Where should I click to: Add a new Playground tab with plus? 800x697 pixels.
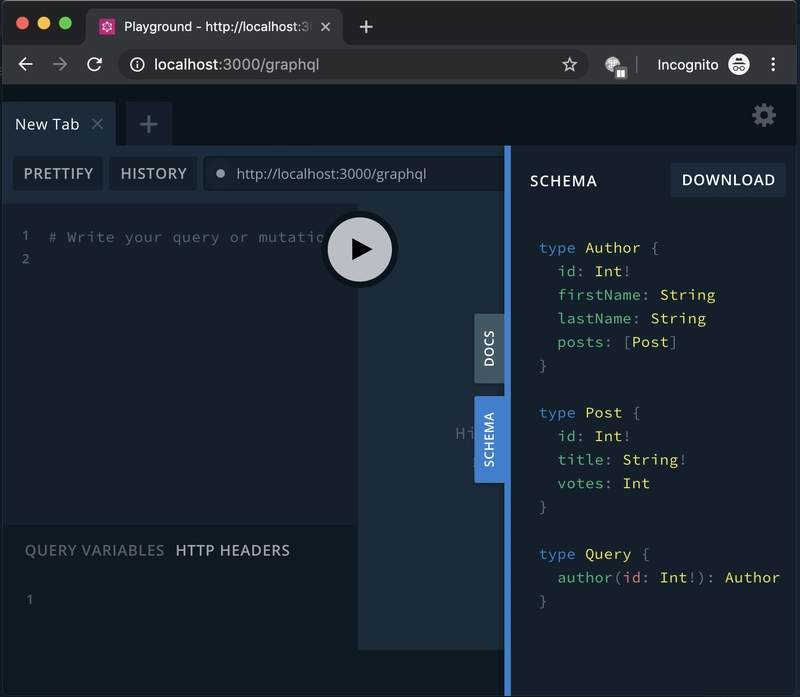148,124
